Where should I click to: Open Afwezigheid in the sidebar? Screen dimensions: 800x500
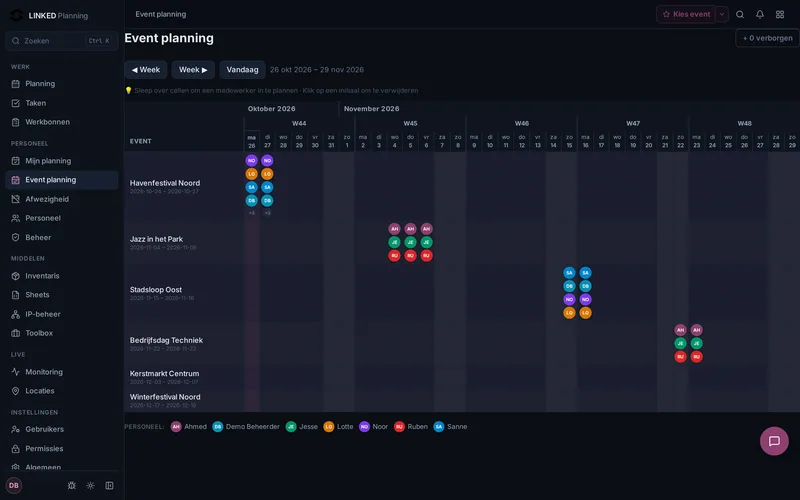pos(61,199)
